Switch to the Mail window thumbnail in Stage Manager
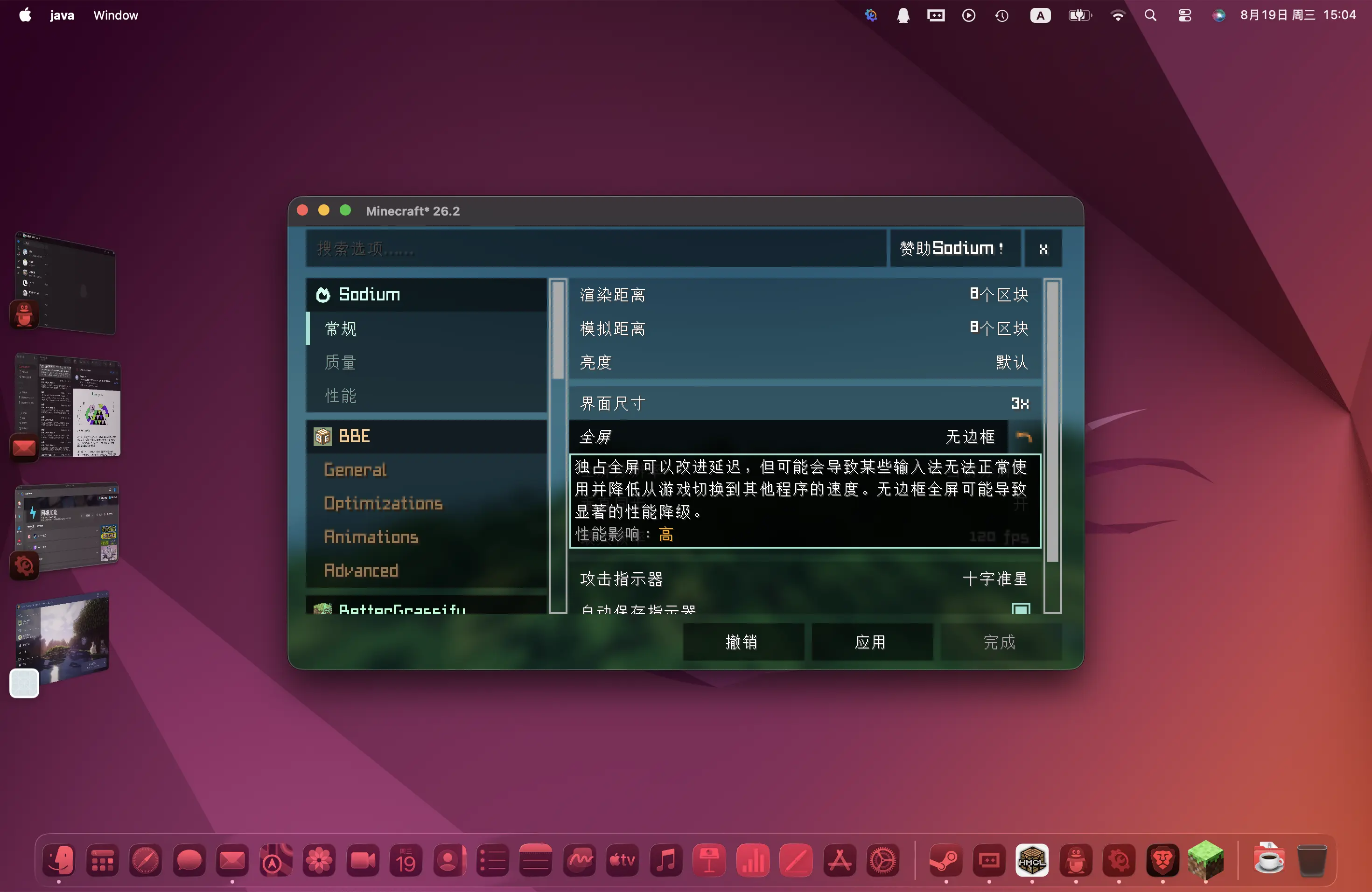The width and height of the screenshot is (1372, 892). (x=68, y=406)
